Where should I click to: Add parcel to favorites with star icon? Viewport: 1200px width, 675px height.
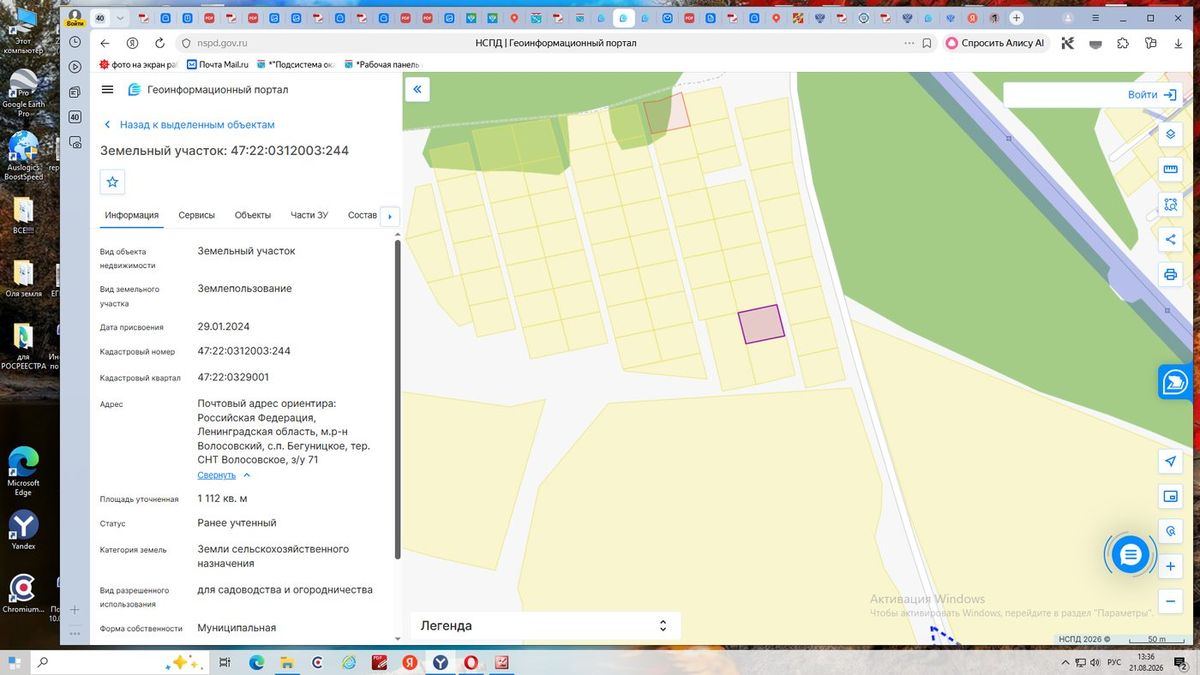click(112, 182)
